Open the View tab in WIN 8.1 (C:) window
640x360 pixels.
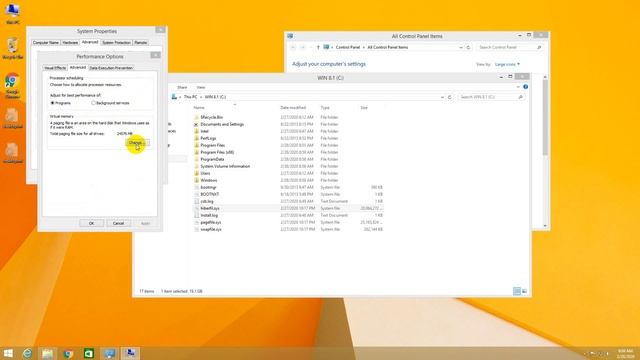(x=201, y=87)
